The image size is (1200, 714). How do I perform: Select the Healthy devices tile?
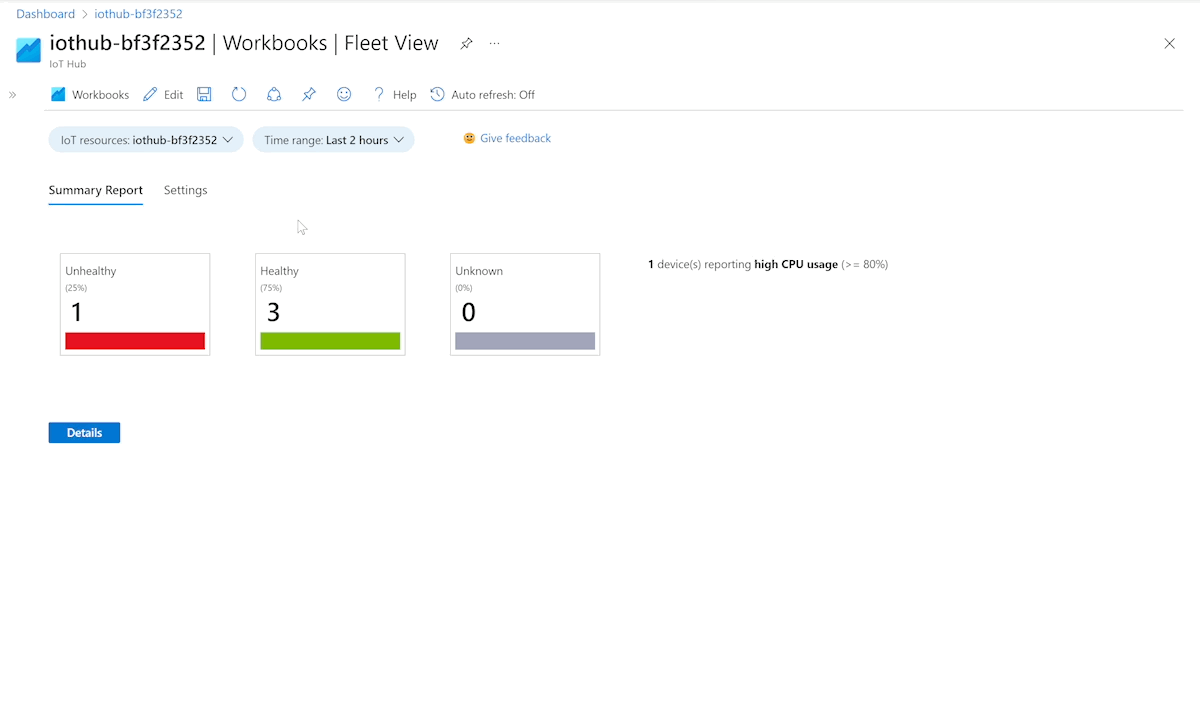tap(330, 304)
